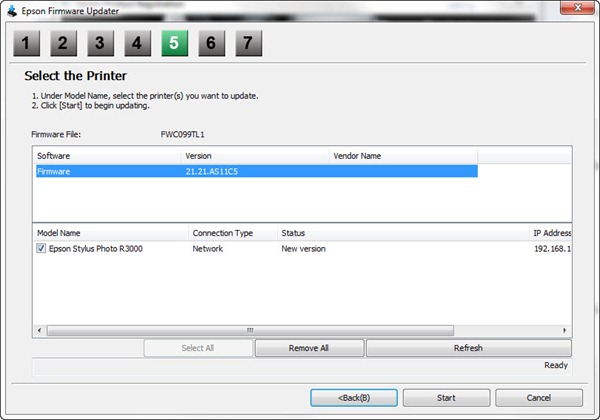Select the Epson Stylus Photo R3000 name
The width and height of the screenshot is (600, 420).
point(96,249)
